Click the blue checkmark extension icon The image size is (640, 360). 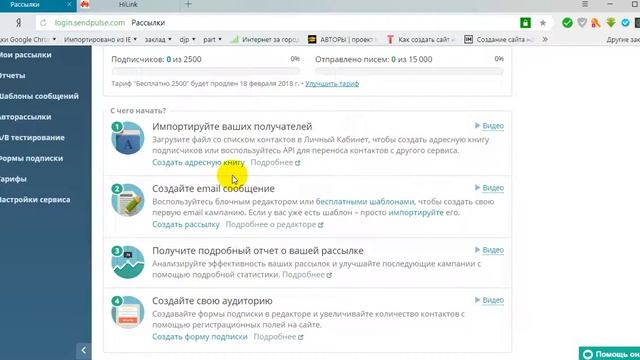tap(625, 23)
